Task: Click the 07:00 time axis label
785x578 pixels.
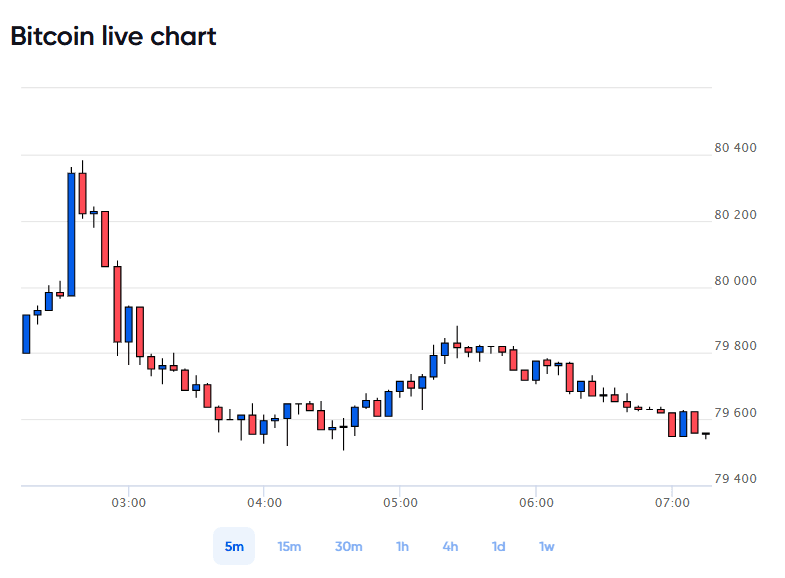Action: click(672, 503)
